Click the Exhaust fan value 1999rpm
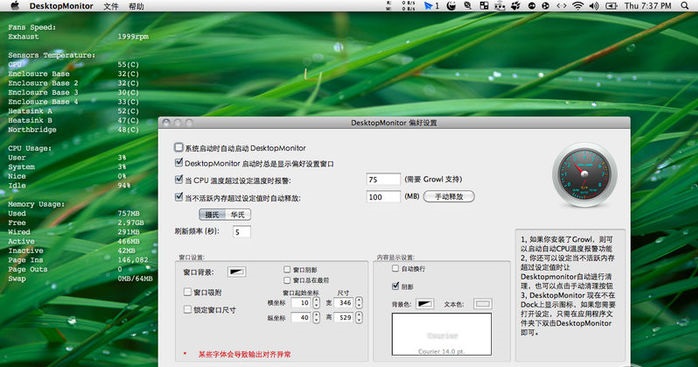The width and height of the screenshot is (698, 367). [133, 37]
